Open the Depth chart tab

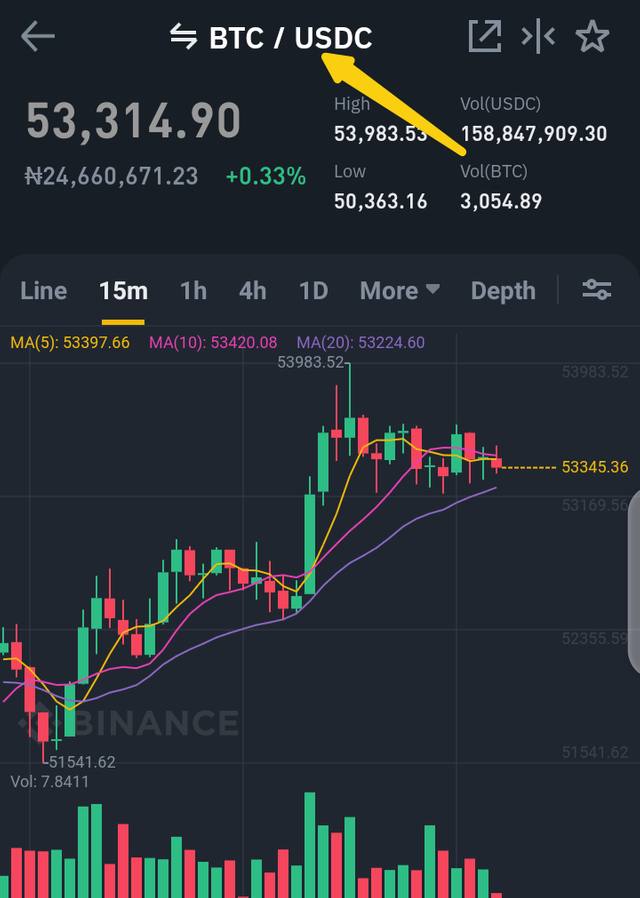click(x=503, y=291)
